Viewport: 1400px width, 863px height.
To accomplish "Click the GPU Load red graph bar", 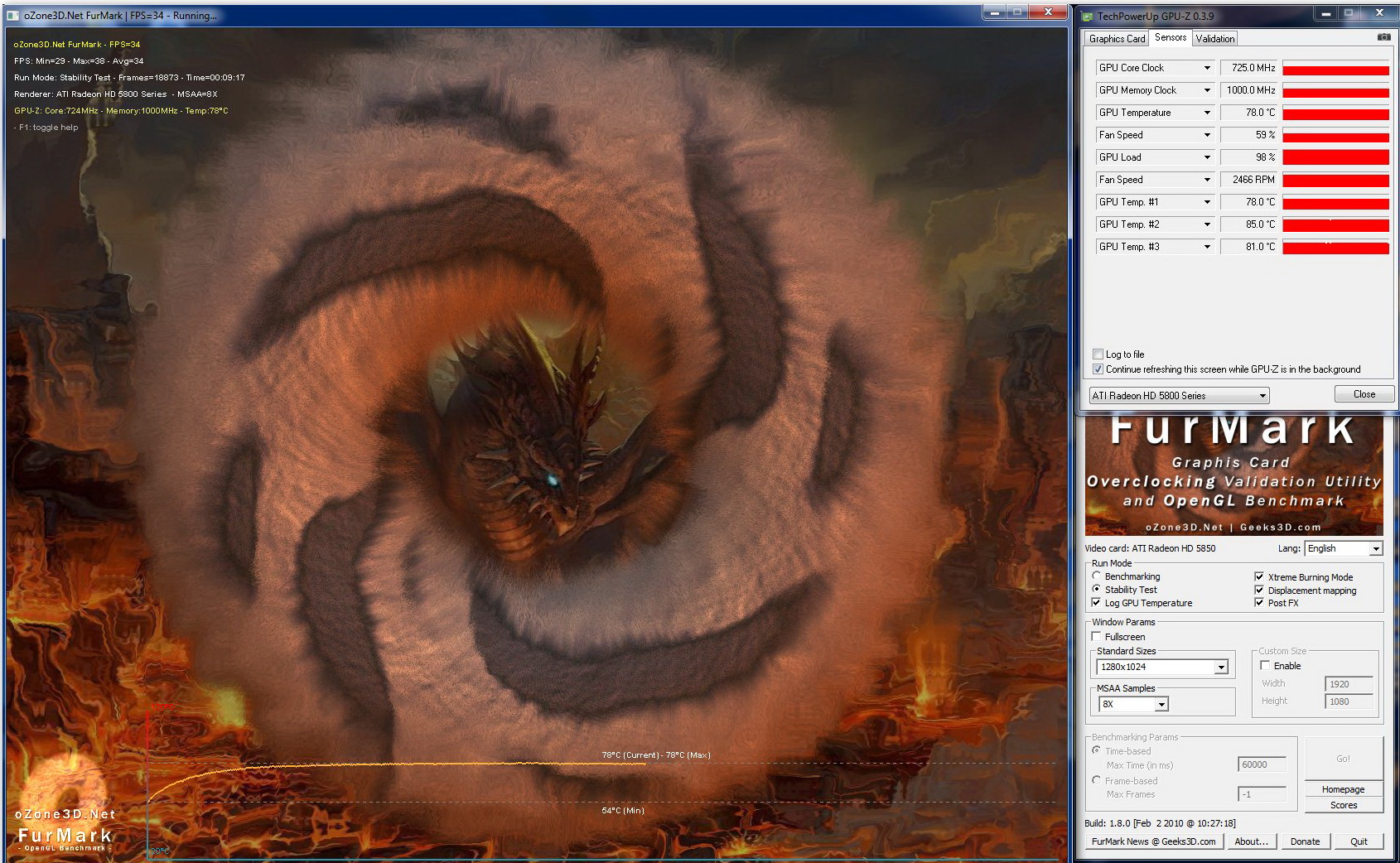I will [x=1335, y=157].
